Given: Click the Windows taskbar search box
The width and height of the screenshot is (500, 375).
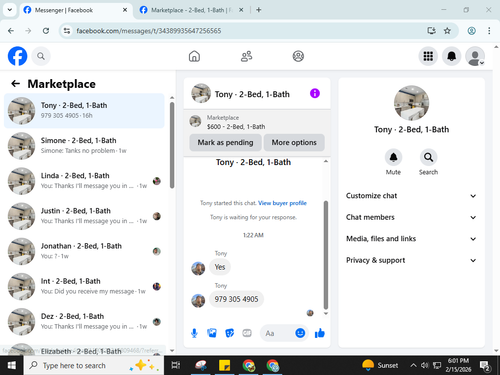Looking at the screenshot, I should pyautogui.click(x=94, y=366).
